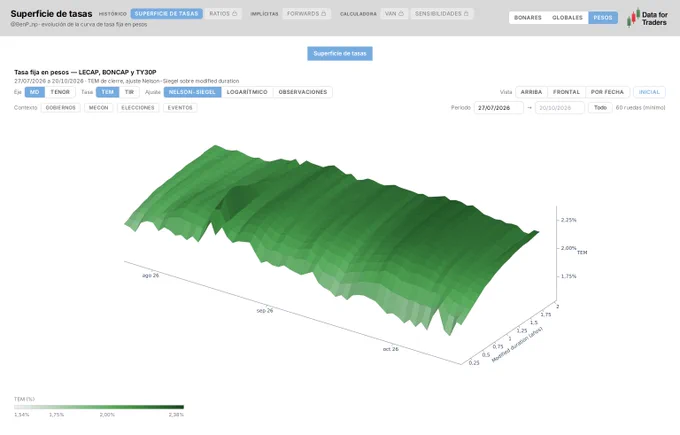680x435 pixels.
Task: Click the lock icon on Ratios
Action: (235, 13)
